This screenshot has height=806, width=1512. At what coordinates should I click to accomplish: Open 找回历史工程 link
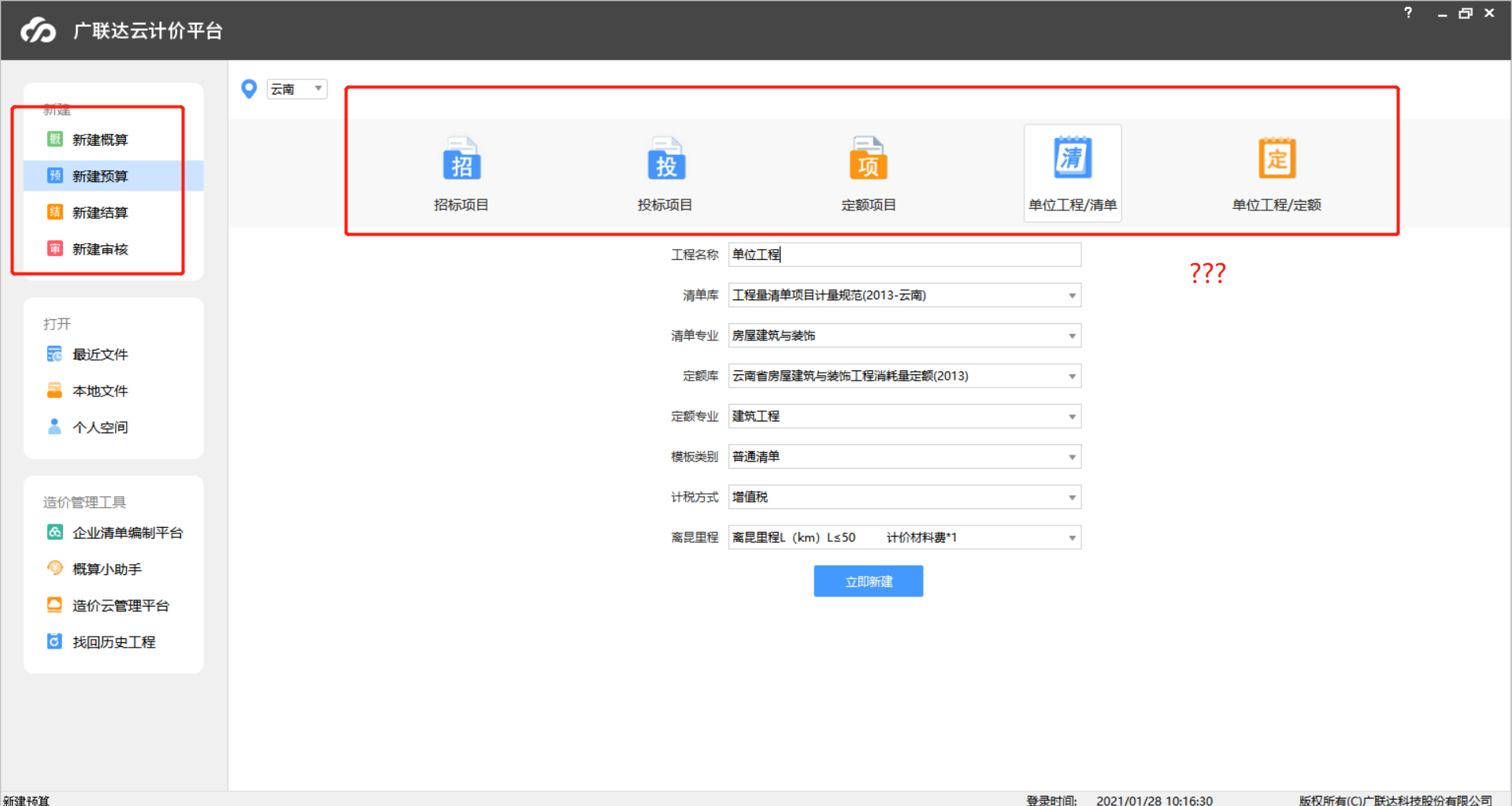point(113,641)
